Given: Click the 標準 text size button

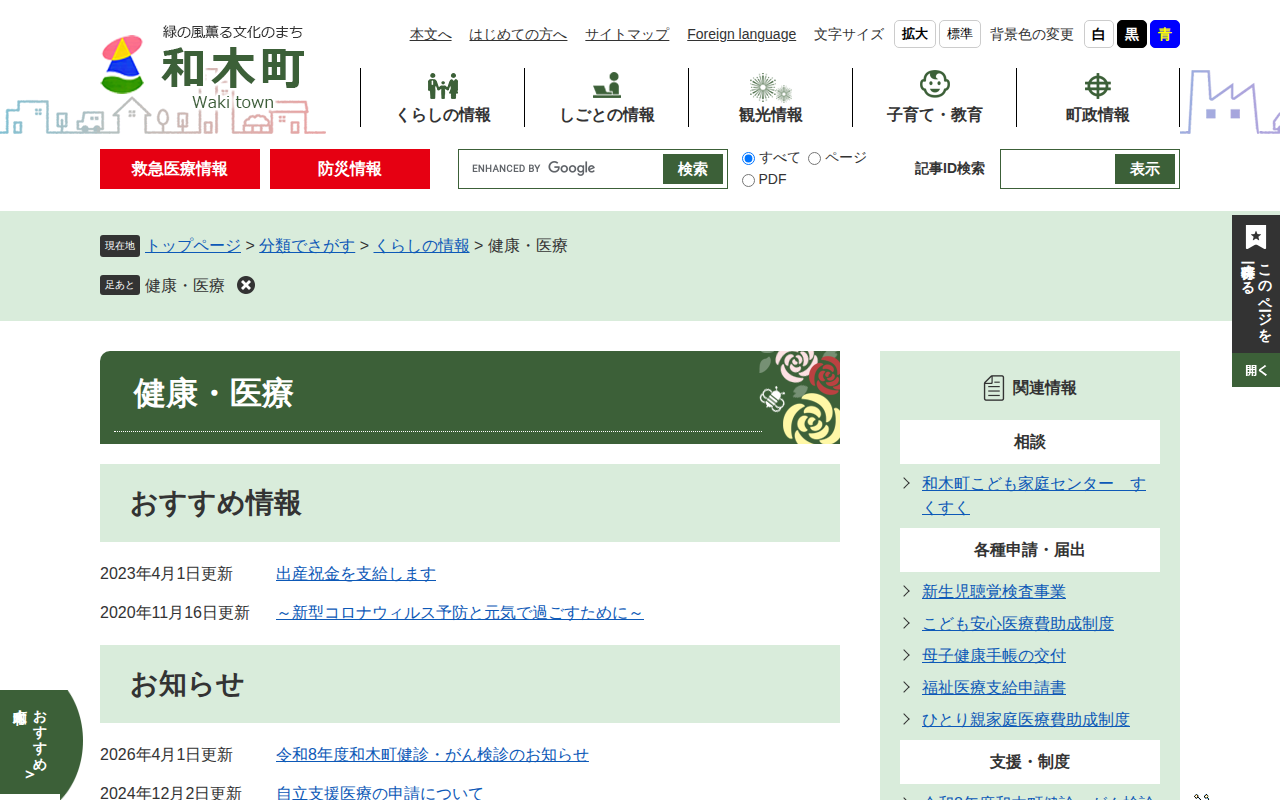Looking at the screenshot, I should click(x=960, y=34).
